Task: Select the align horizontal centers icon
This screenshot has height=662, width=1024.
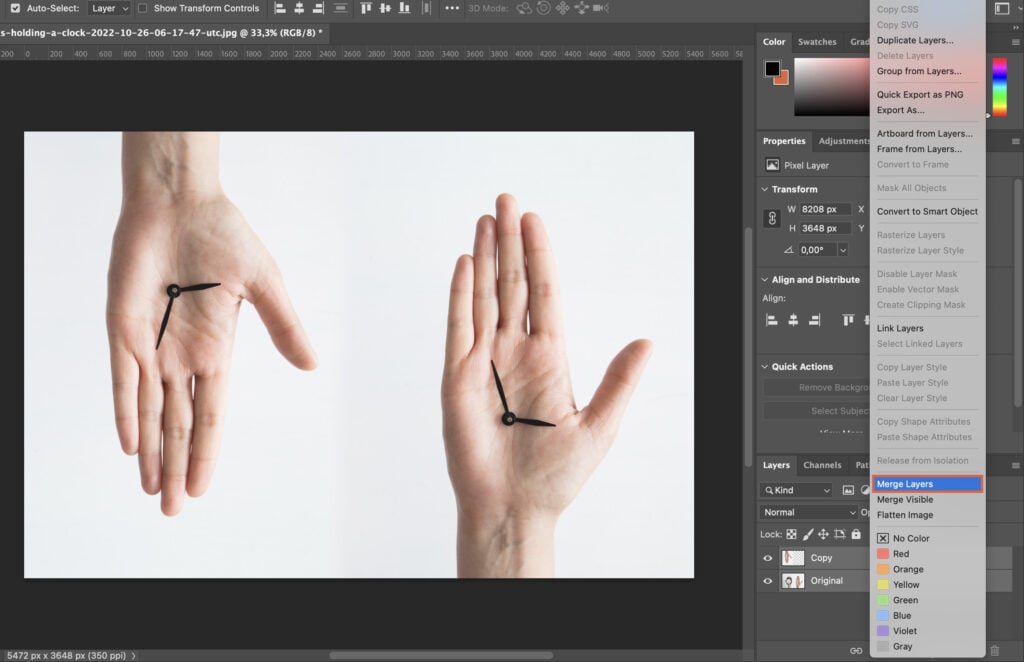Action: coord(792,319)
